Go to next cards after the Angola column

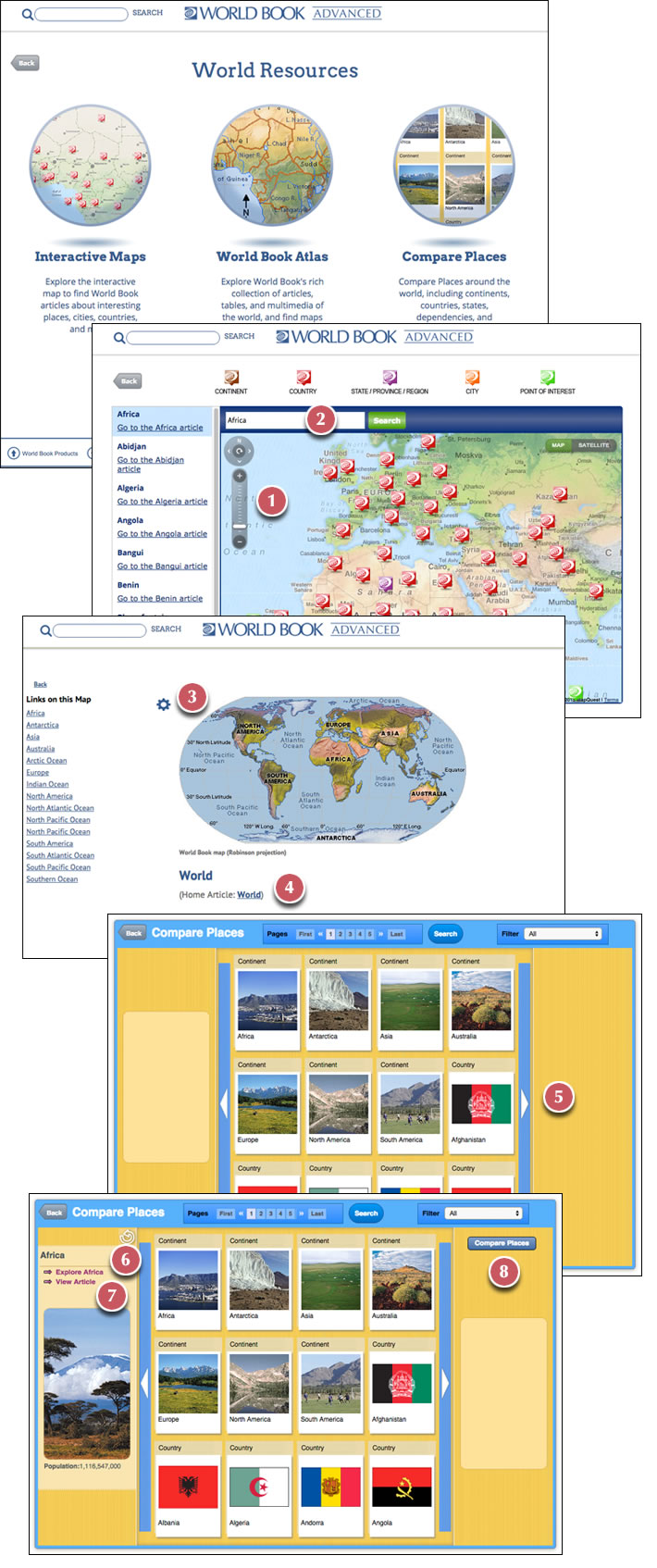(x=445, y=1383)
